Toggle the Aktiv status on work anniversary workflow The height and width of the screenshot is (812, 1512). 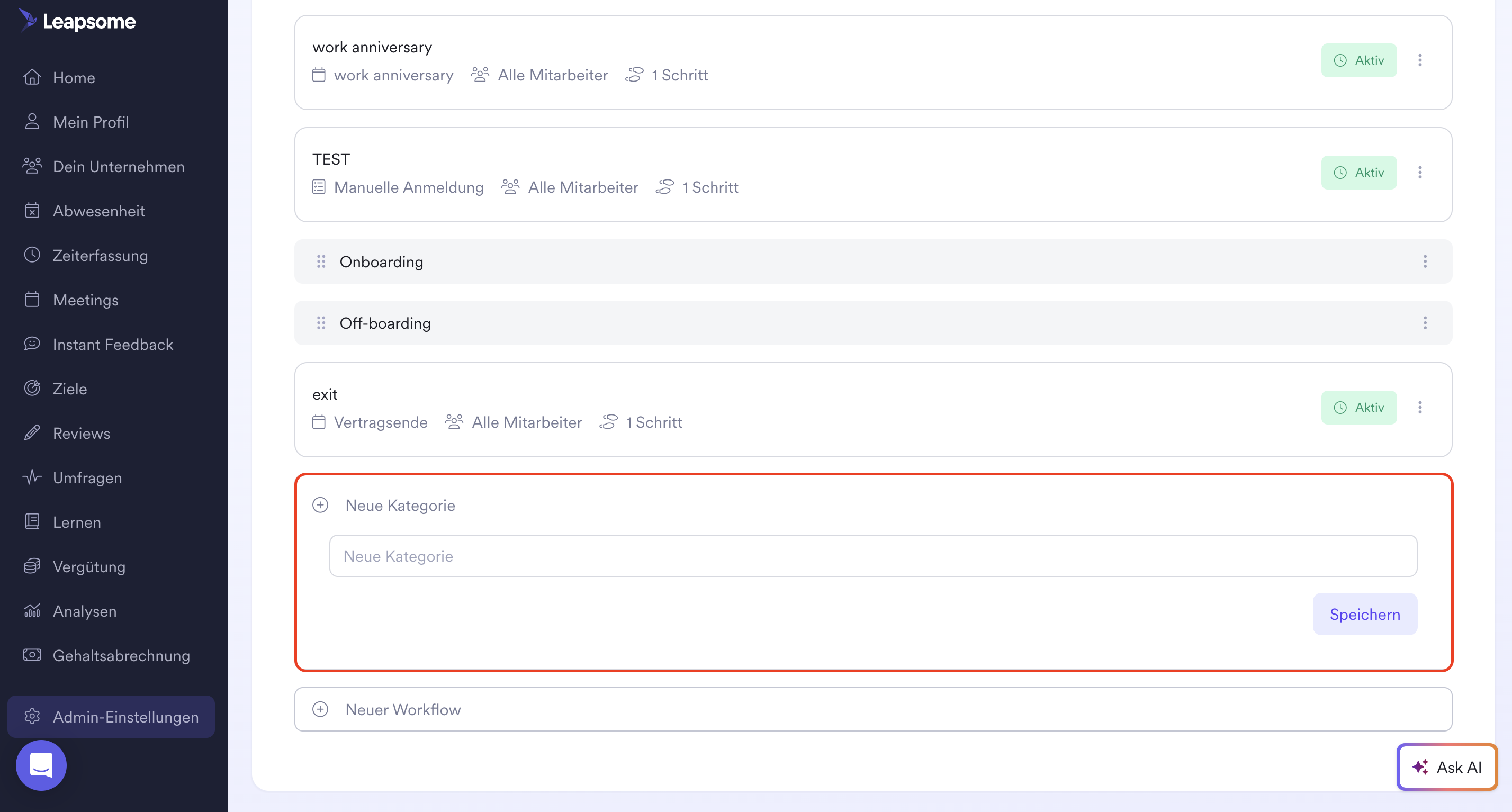[x=1359, y=60]
